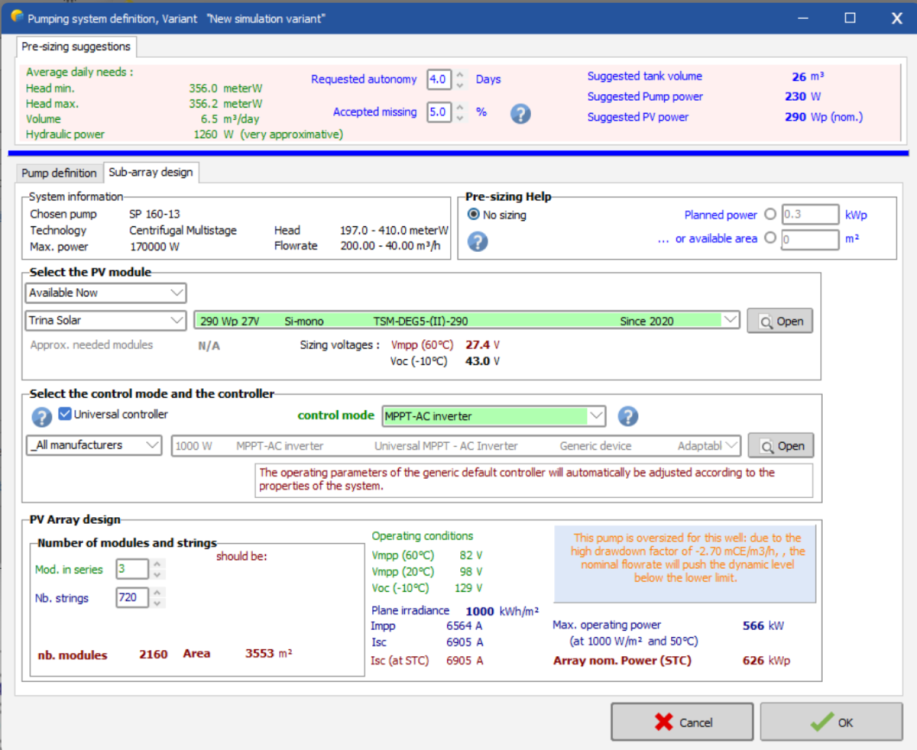Open the selected controller details
Viewport: 917px width, 750px height.
pyautogui.click(x=780, y=446)
